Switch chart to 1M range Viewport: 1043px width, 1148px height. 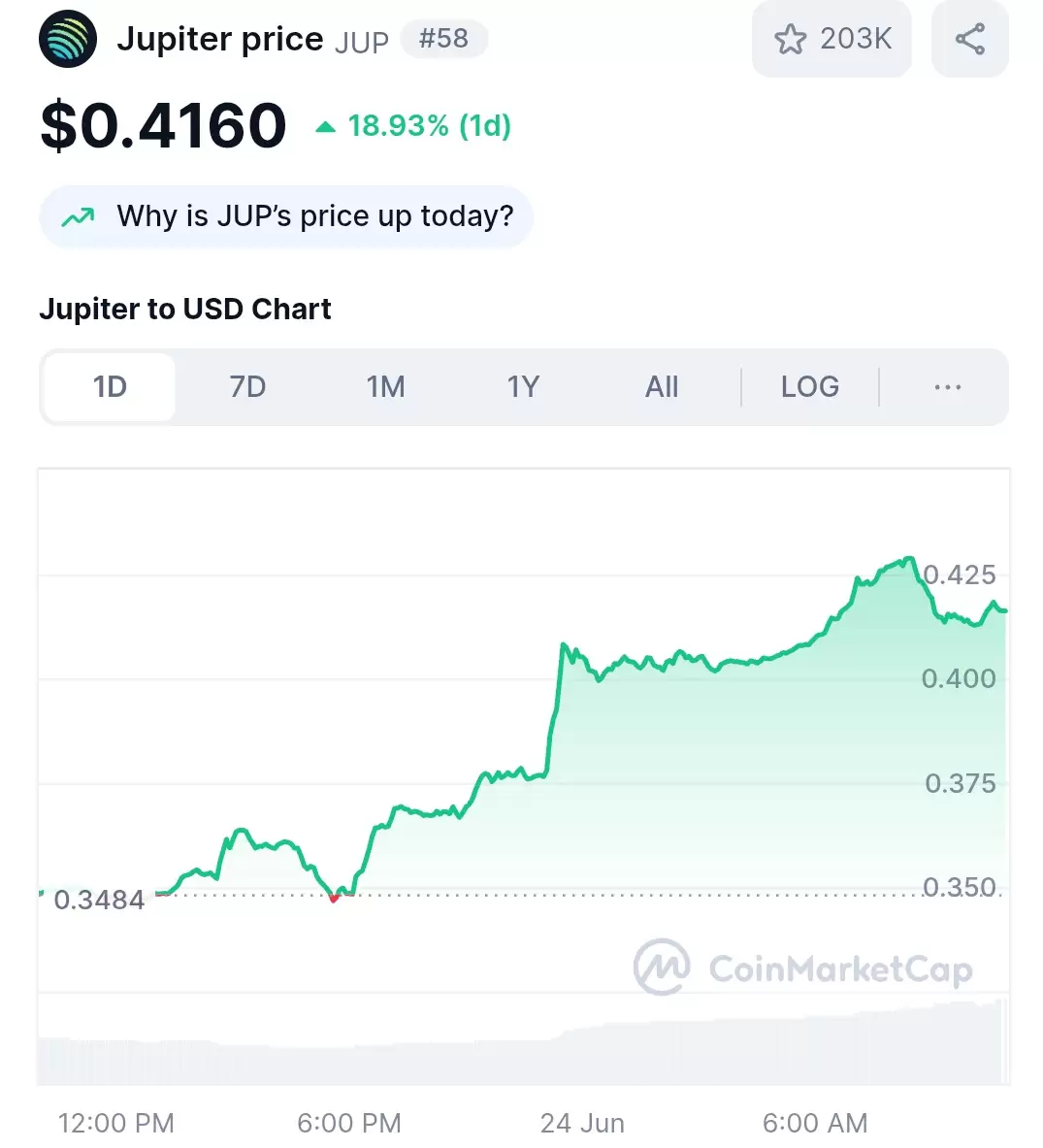(386, 386)
